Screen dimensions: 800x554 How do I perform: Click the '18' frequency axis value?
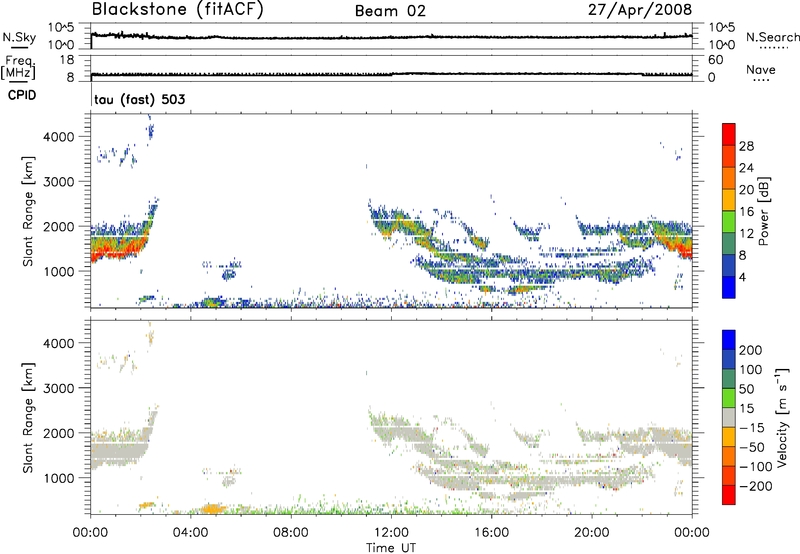(x=67, y=60)
